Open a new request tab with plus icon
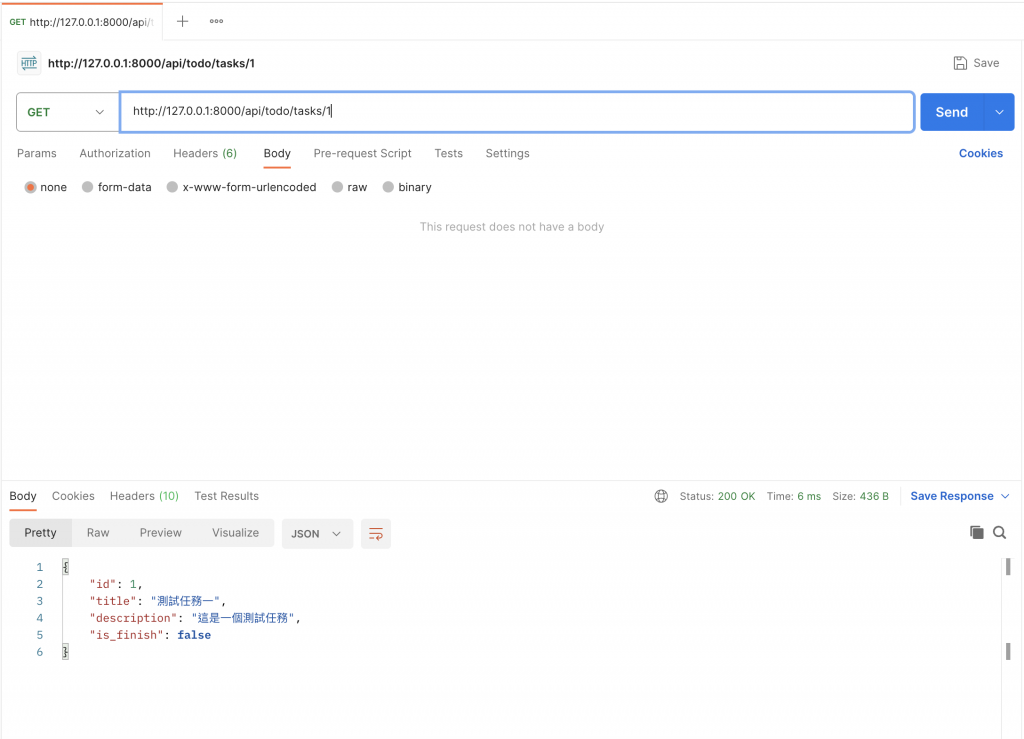Image resolution: width=1024 pixels, height=739 pixels. [182, 22]
